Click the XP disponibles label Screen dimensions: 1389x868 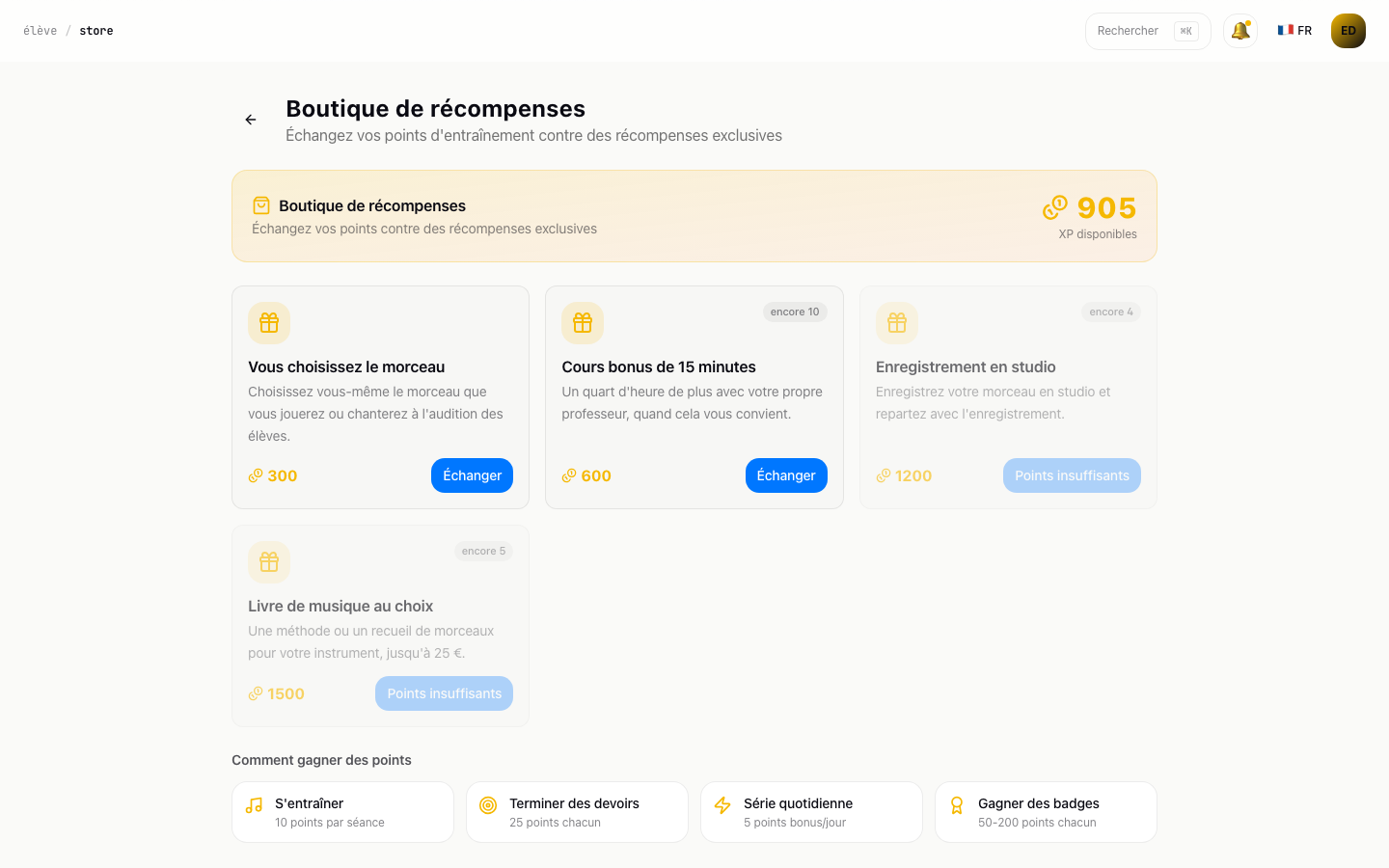[x=1098, y=234]
